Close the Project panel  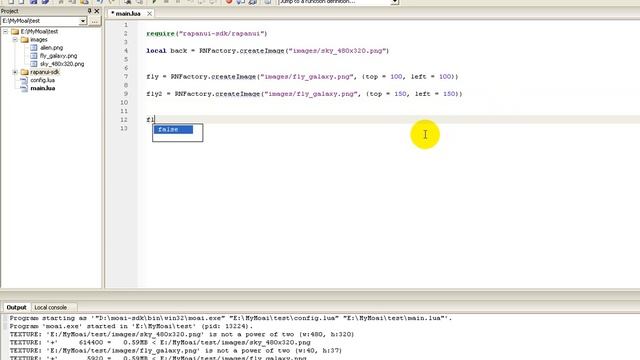coord(97,11)
